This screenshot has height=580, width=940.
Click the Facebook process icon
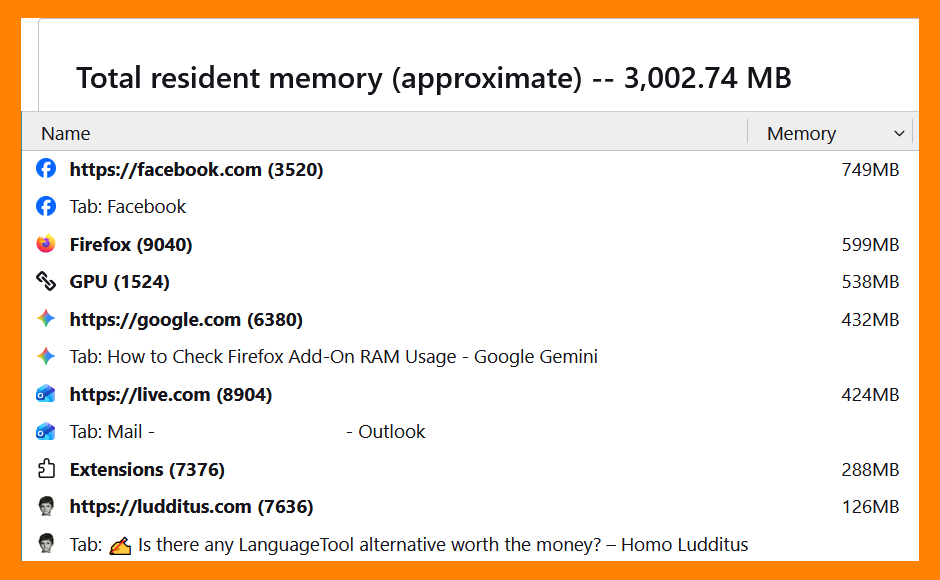coord(46,169)
